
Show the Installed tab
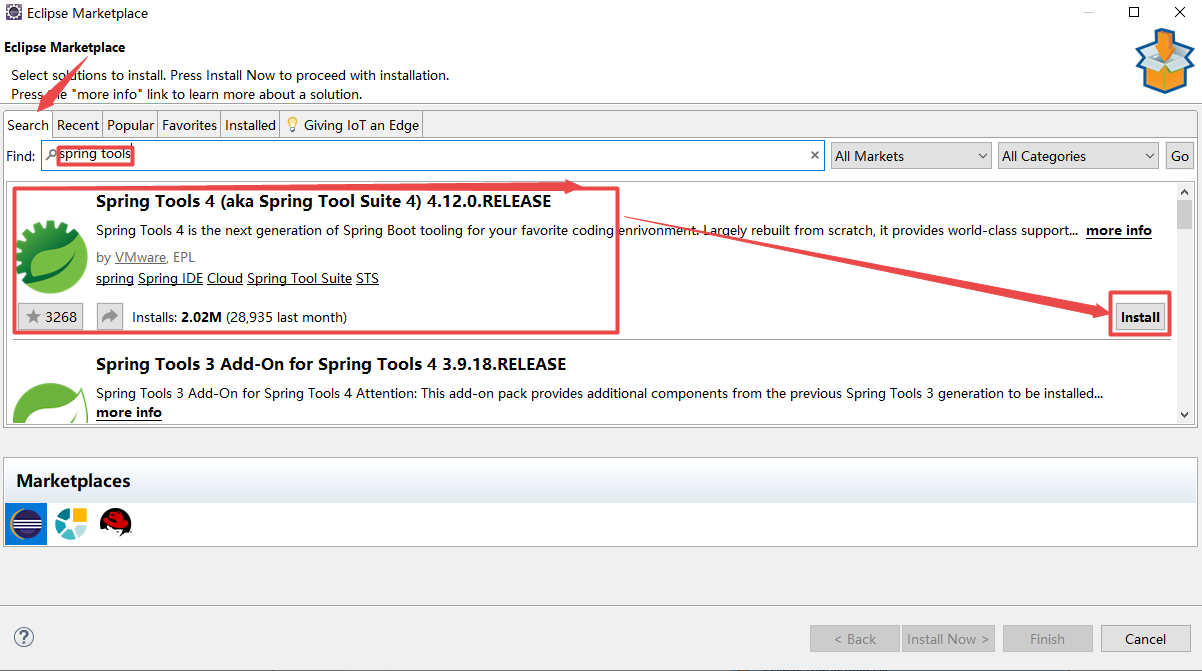[x=250, y=125]
